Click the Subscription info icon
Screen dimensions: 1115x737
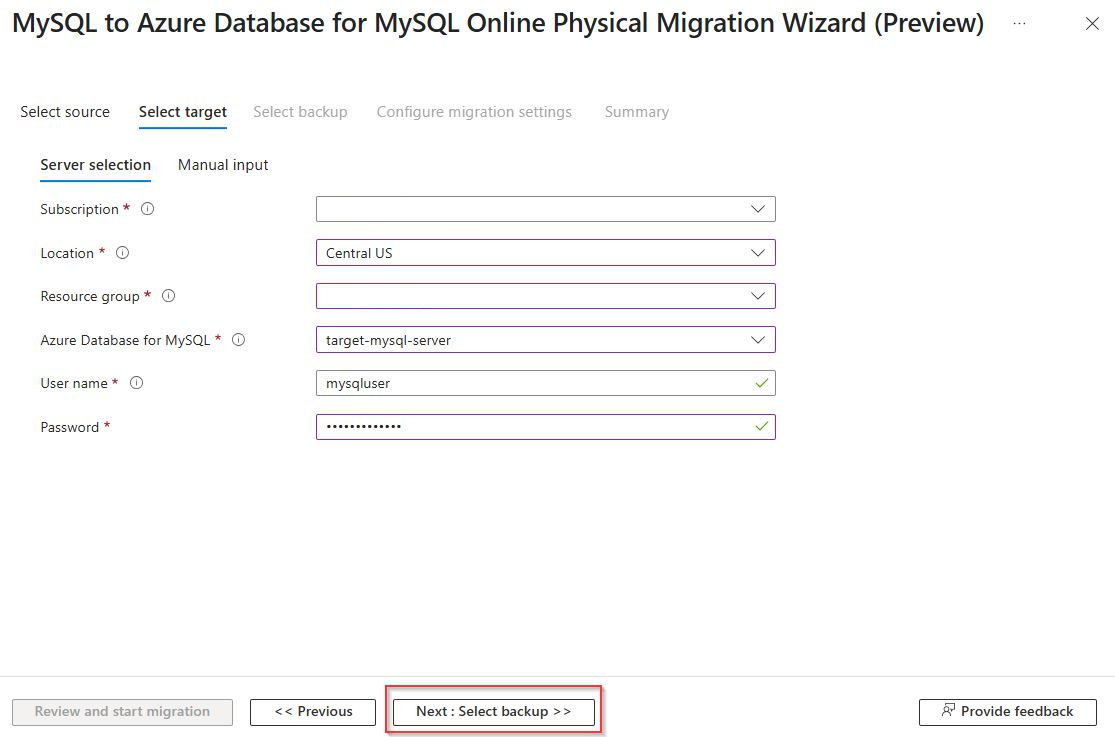click(147, 209)
